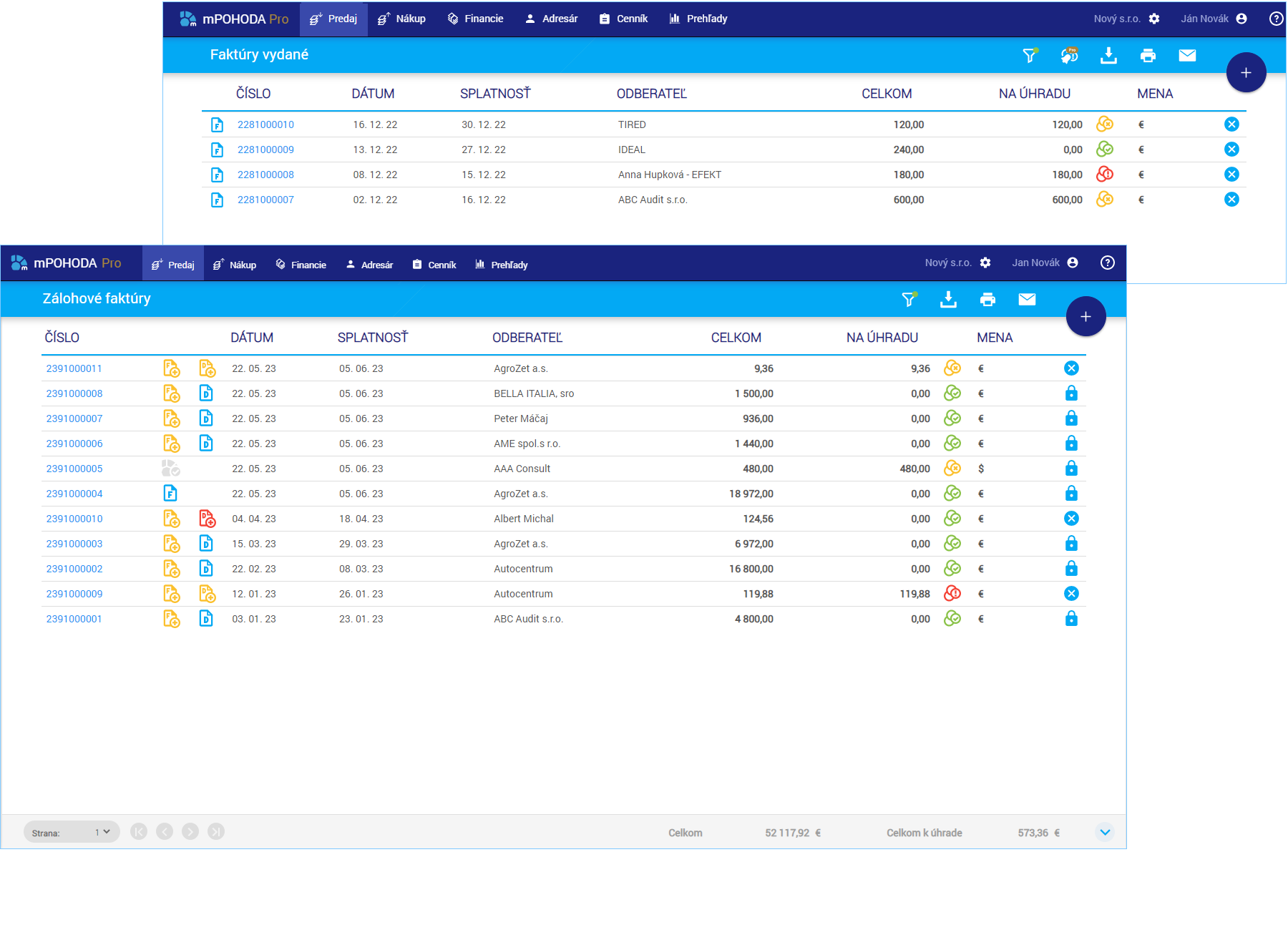Click lock icon on ABC Audit row 2391000001

pyautogui.click(x=1071, y=619)
